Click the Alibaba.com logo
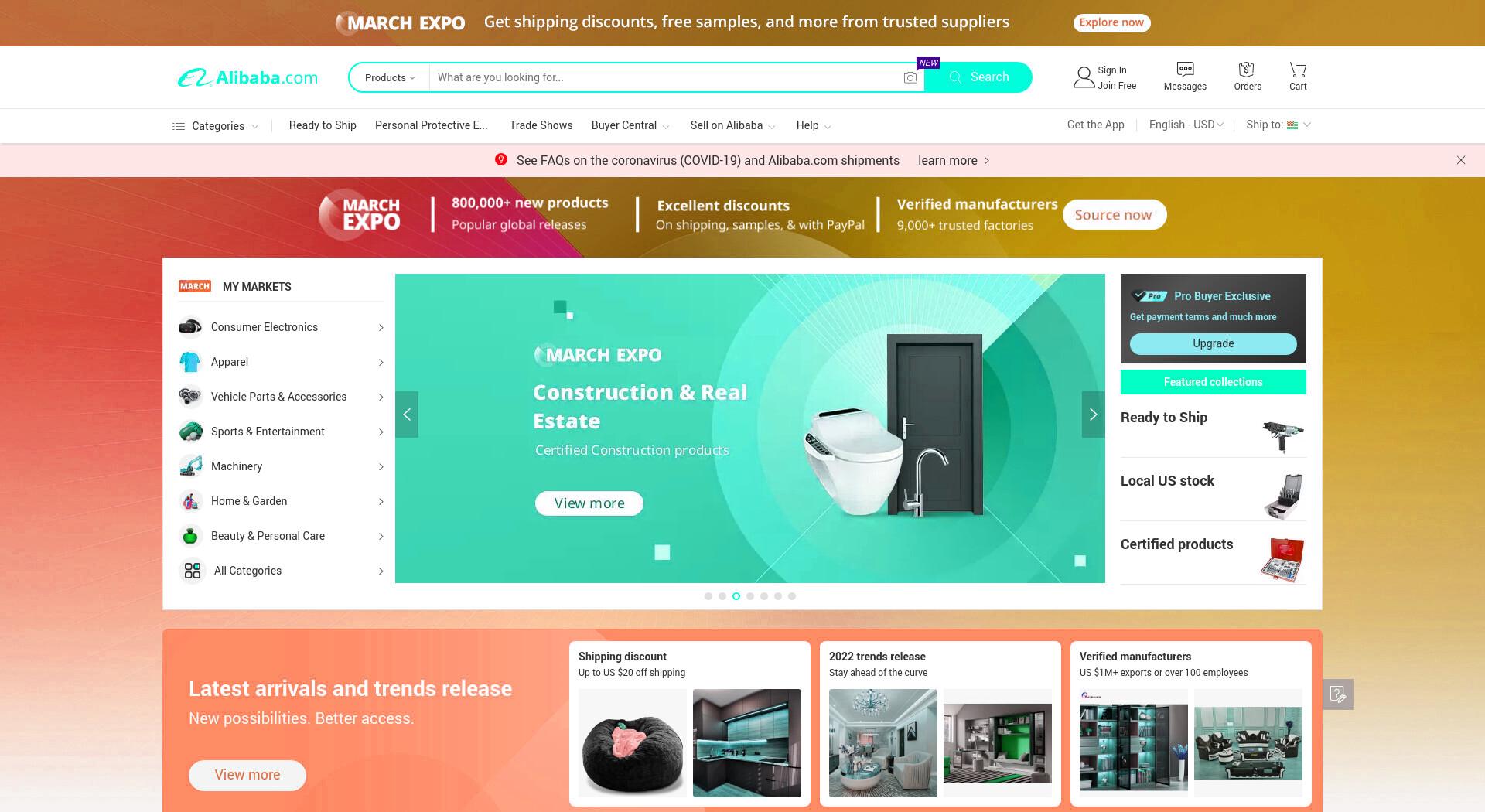The width and height of the screenshot is (1485, 812). tap(247, 77)
